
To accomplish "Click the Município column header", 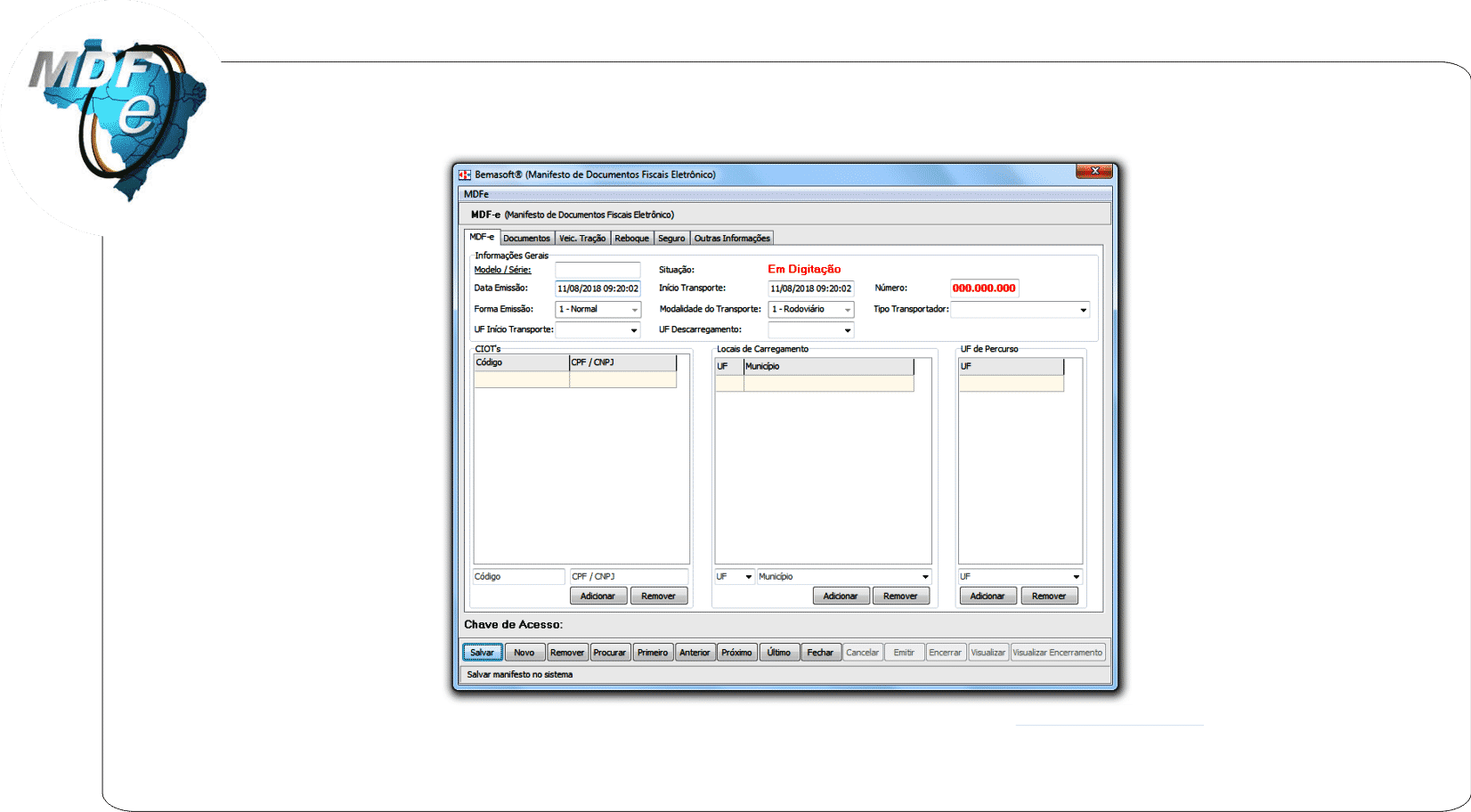I will click(829, 366).
